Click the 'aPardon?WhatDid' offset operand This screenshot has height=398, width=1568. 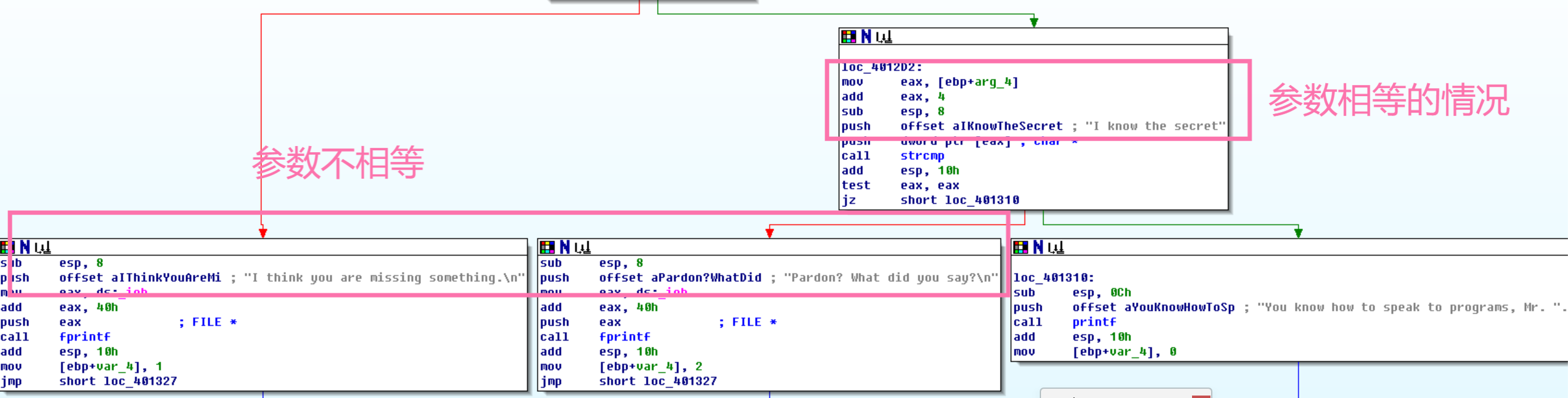pos(706,278)
